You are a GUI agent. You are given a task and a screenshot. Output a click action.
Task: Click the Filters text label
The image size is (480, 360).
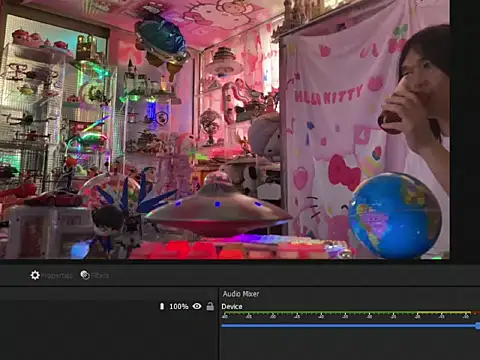100,275
